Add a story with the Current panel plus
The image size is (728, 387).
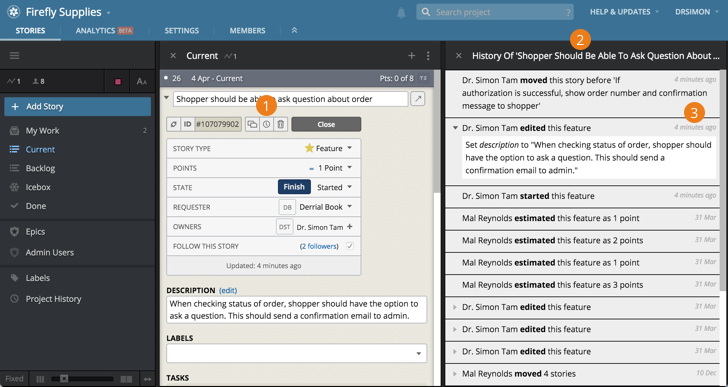click(411, 56)
